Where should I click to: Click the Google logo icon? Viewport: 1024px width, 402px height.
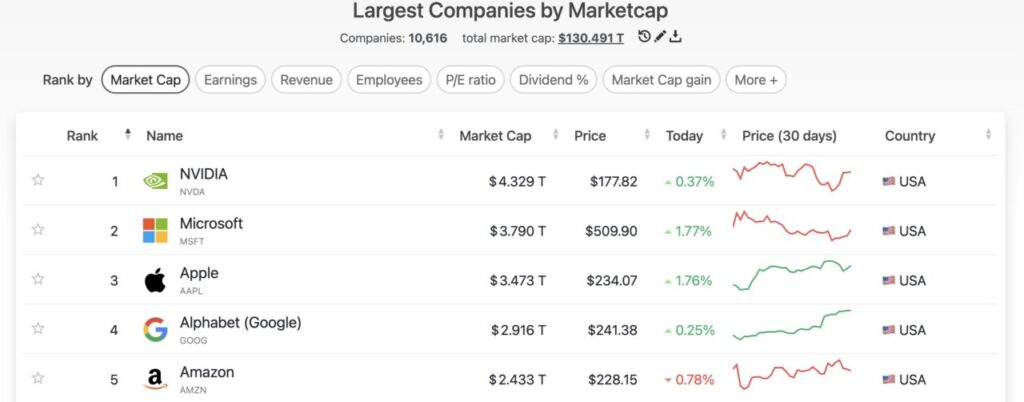coord(155,330)
